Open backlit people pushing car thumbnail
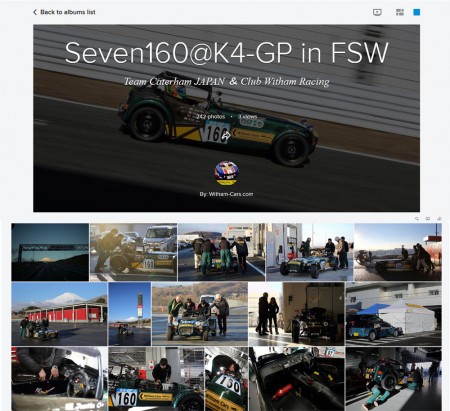The height and width of the screenshot is (411, 450). pyautogui.click(x=398, y=252)
